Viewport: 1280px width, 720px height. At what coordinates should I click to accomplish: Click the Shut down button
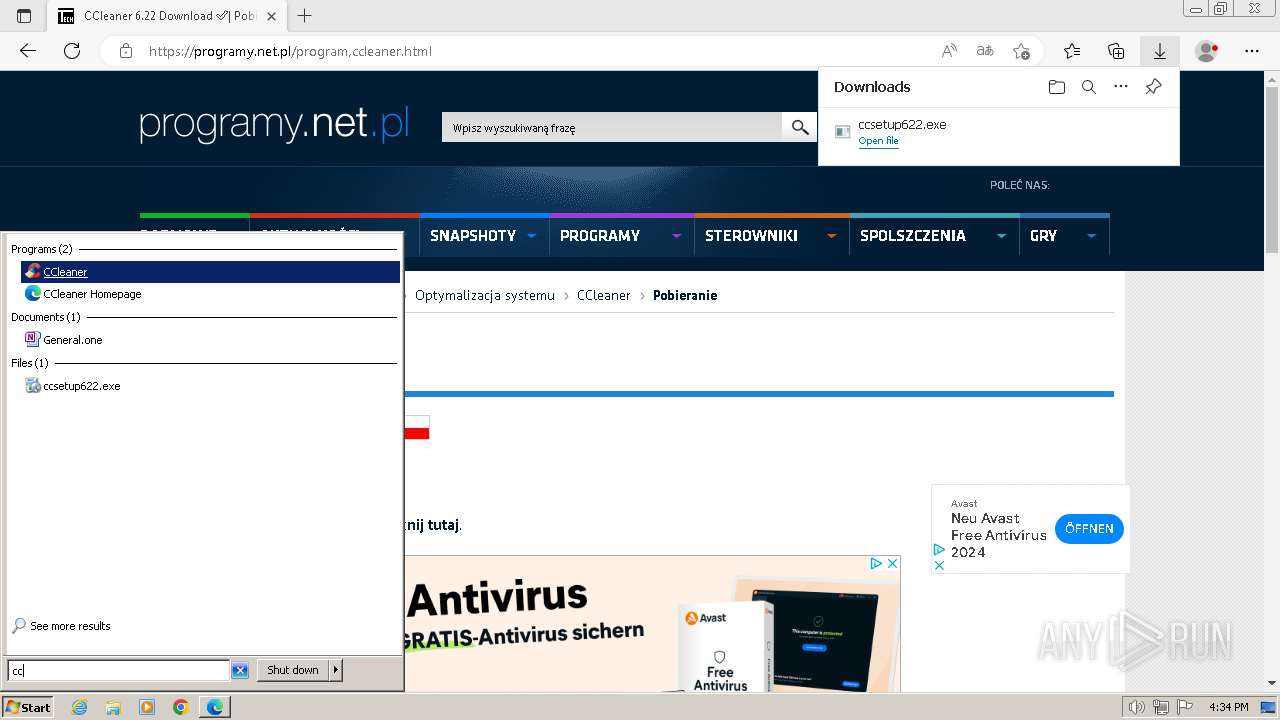[293, 670]
